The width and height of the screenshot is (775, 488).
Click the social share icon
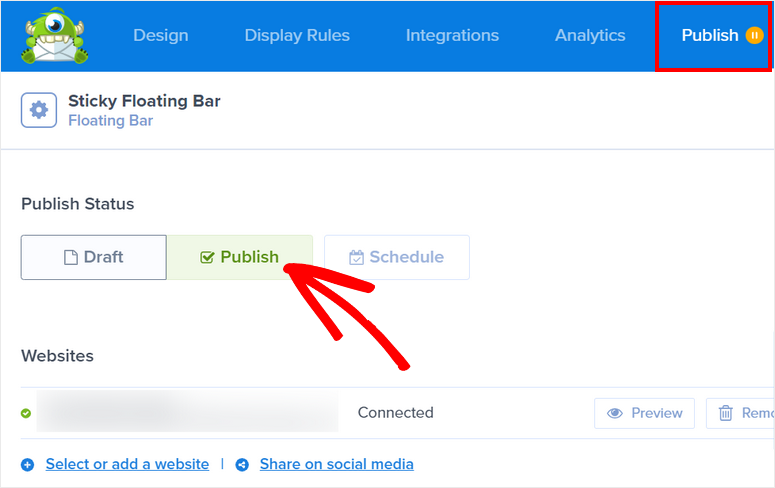coord(242,465)
